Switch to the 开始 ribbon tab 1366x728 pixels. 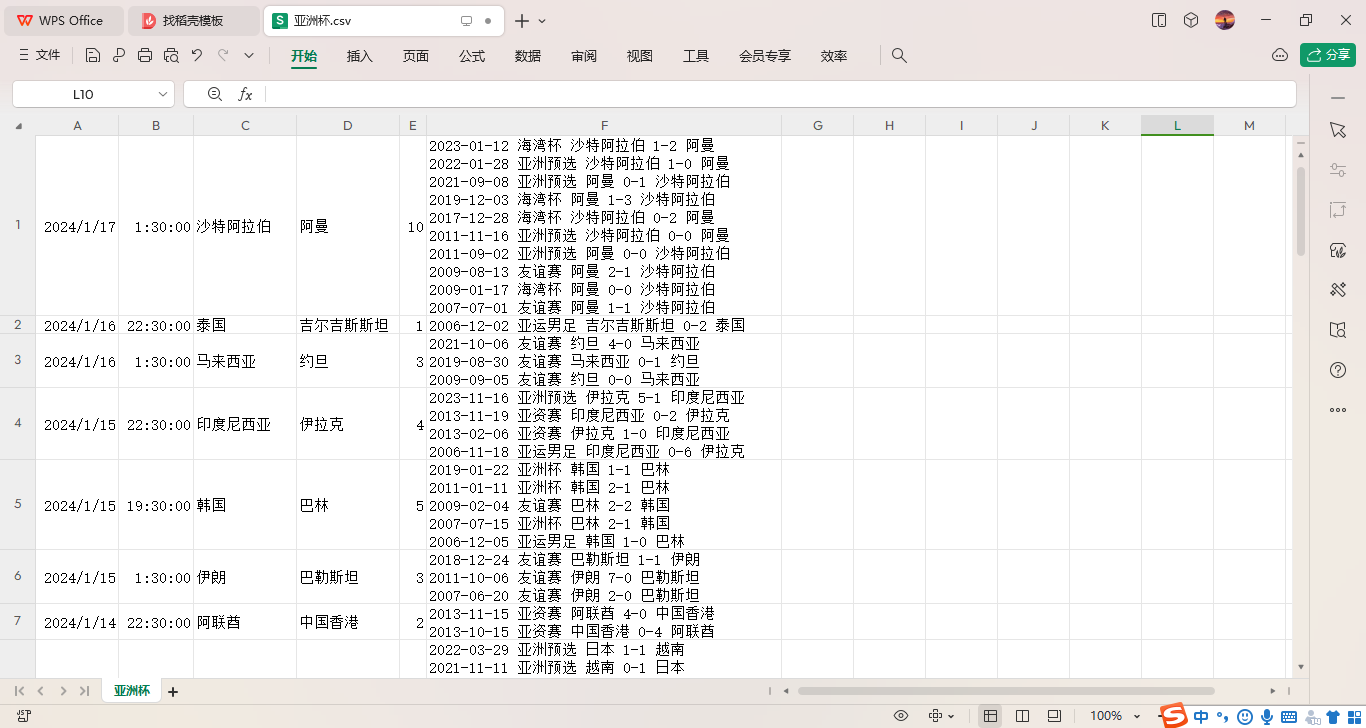(x=304, y=56)
